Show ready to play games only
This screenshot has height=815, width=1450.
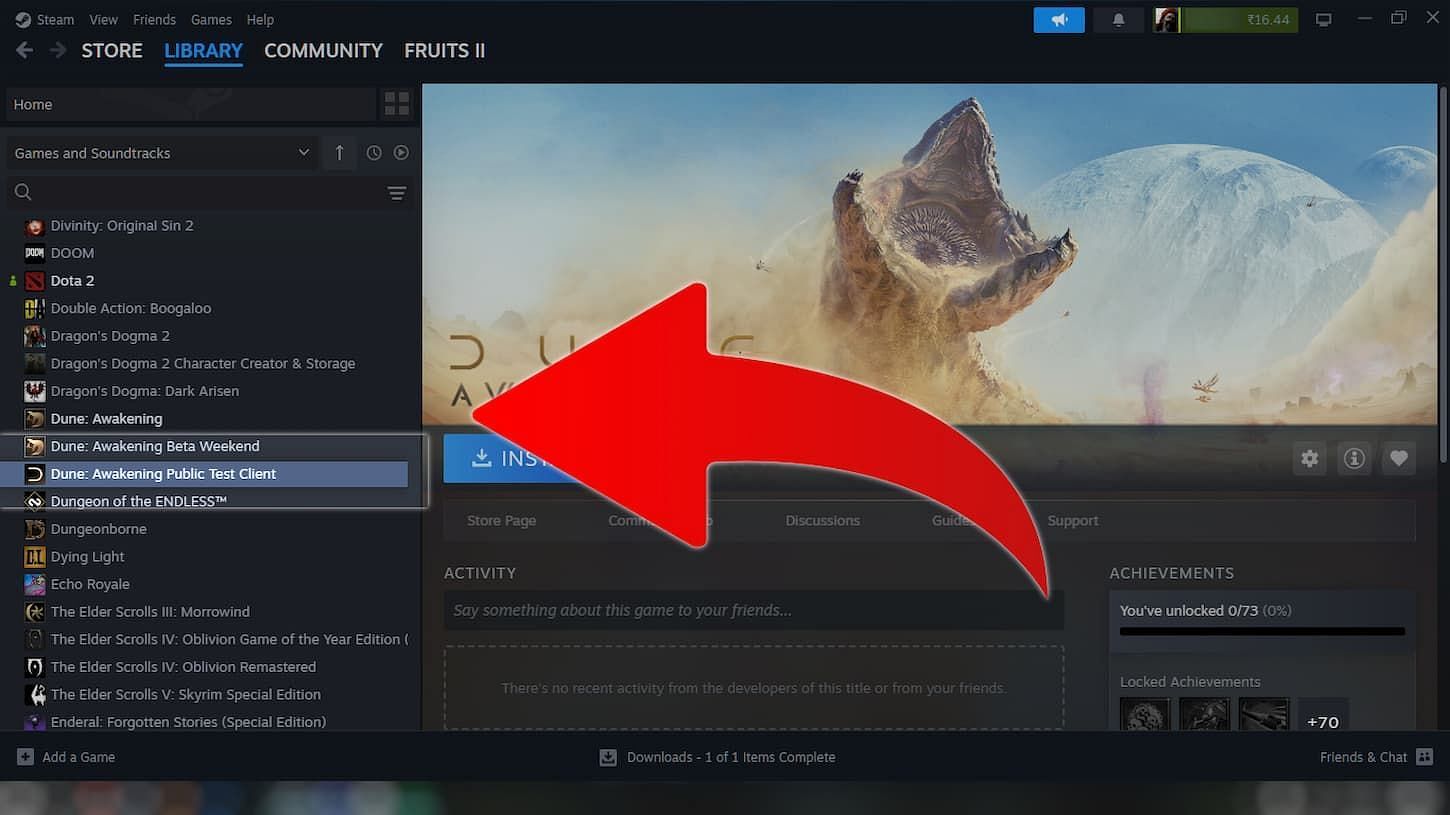tap(401, 153)
